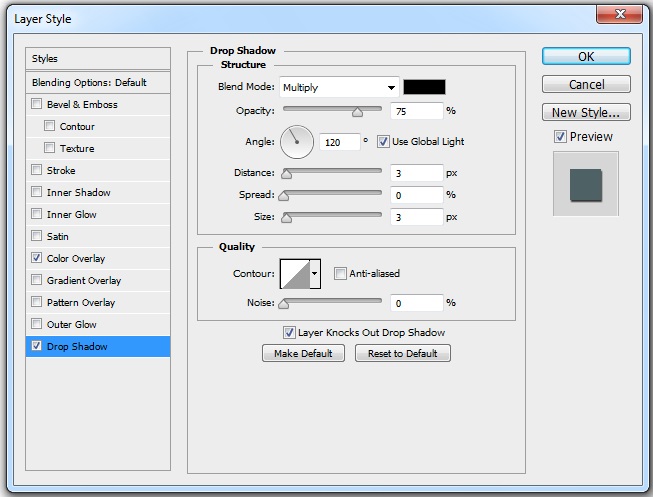This screenshot has width=653, height=497.
Task: Tick the Contour sub-option checkbox
Action: (49, 125)
